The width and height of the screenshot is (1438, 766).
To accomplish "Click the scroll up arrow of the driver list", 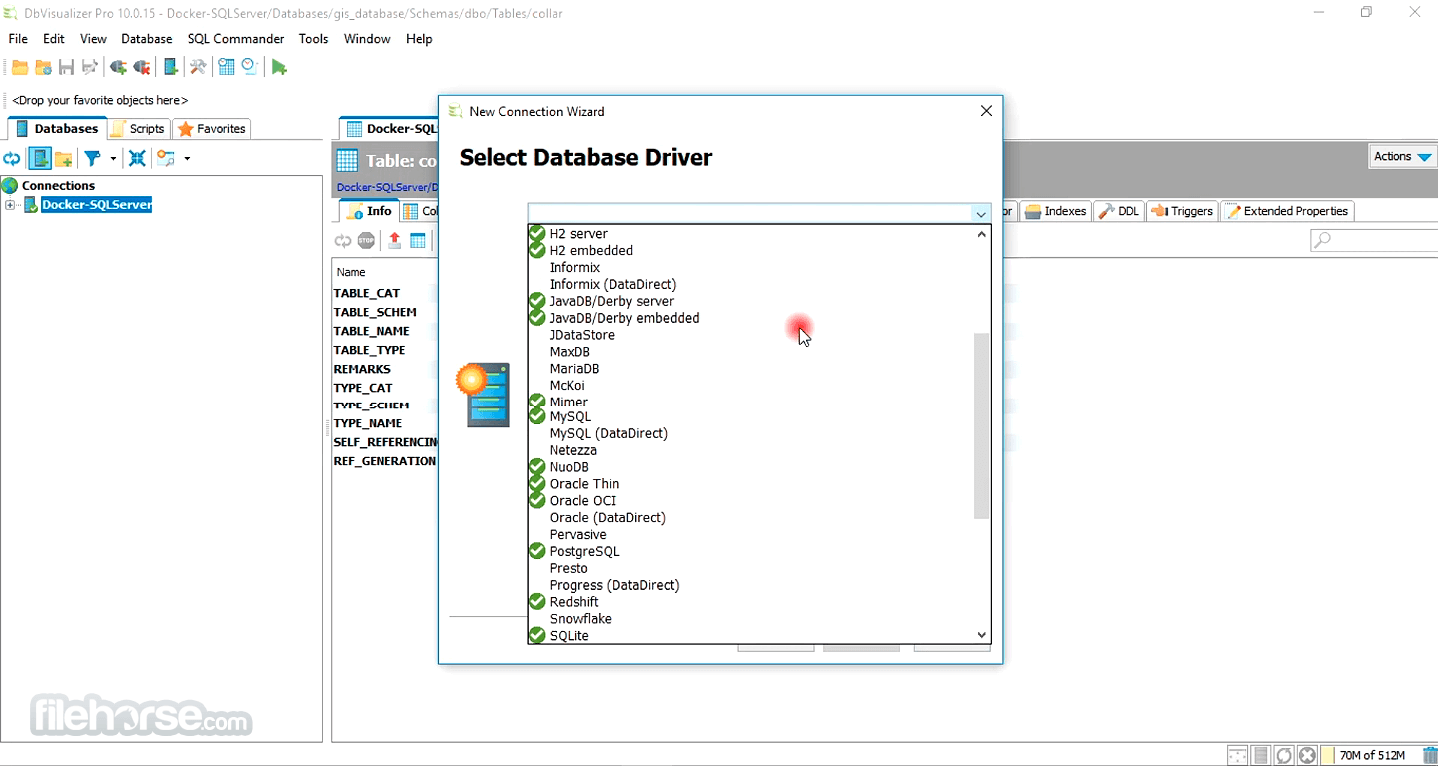I will point(981,234).
